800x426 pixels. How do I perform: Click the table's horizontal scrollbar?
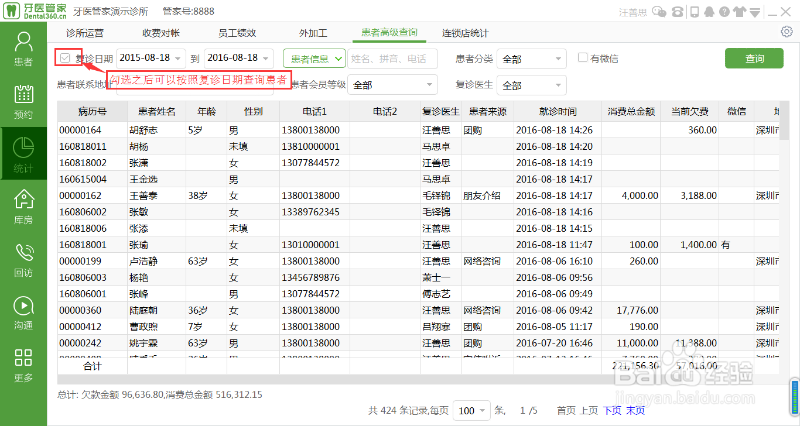418,380
